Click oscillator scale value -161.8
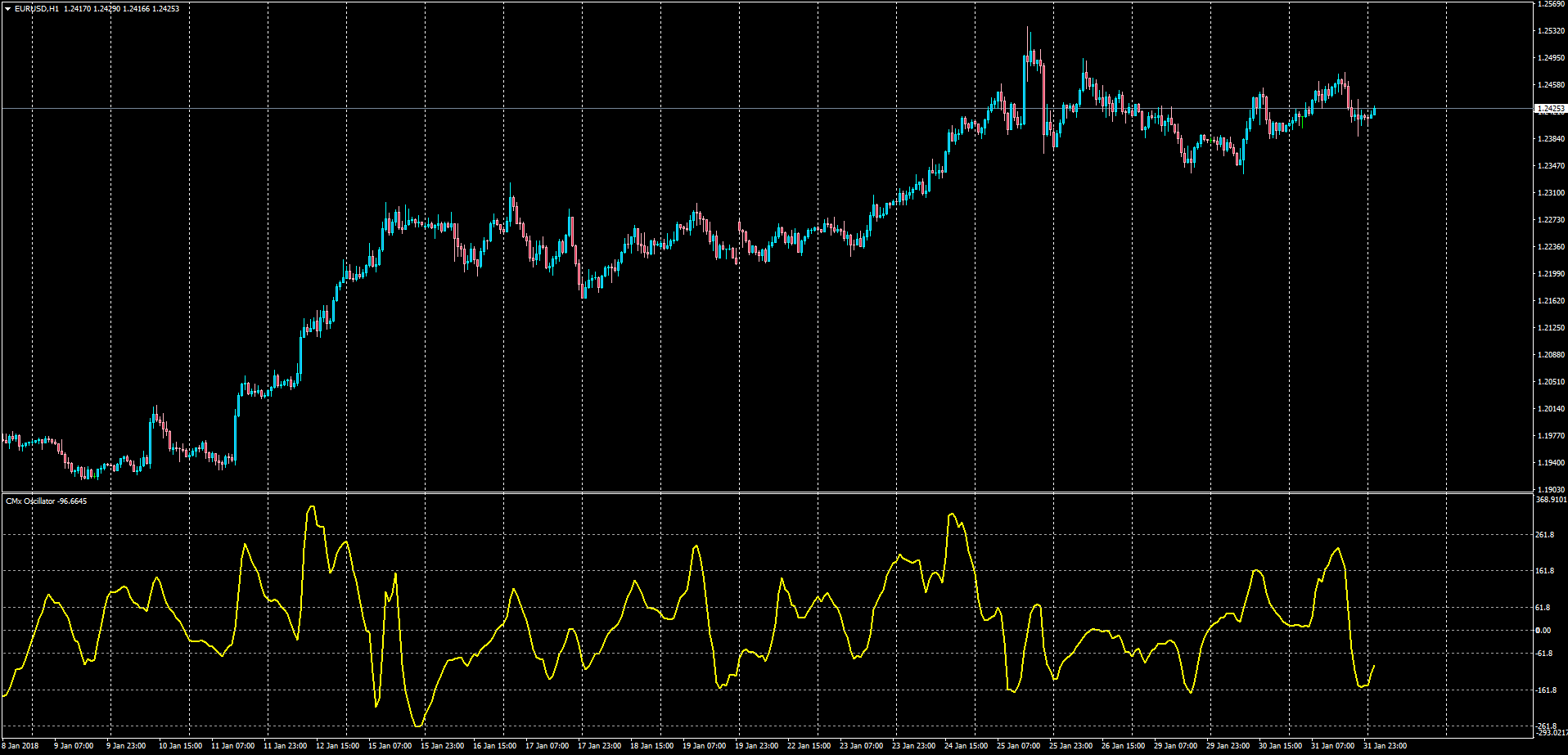The height and width of the screenshot is (755, 1568). click(1545, 690)
